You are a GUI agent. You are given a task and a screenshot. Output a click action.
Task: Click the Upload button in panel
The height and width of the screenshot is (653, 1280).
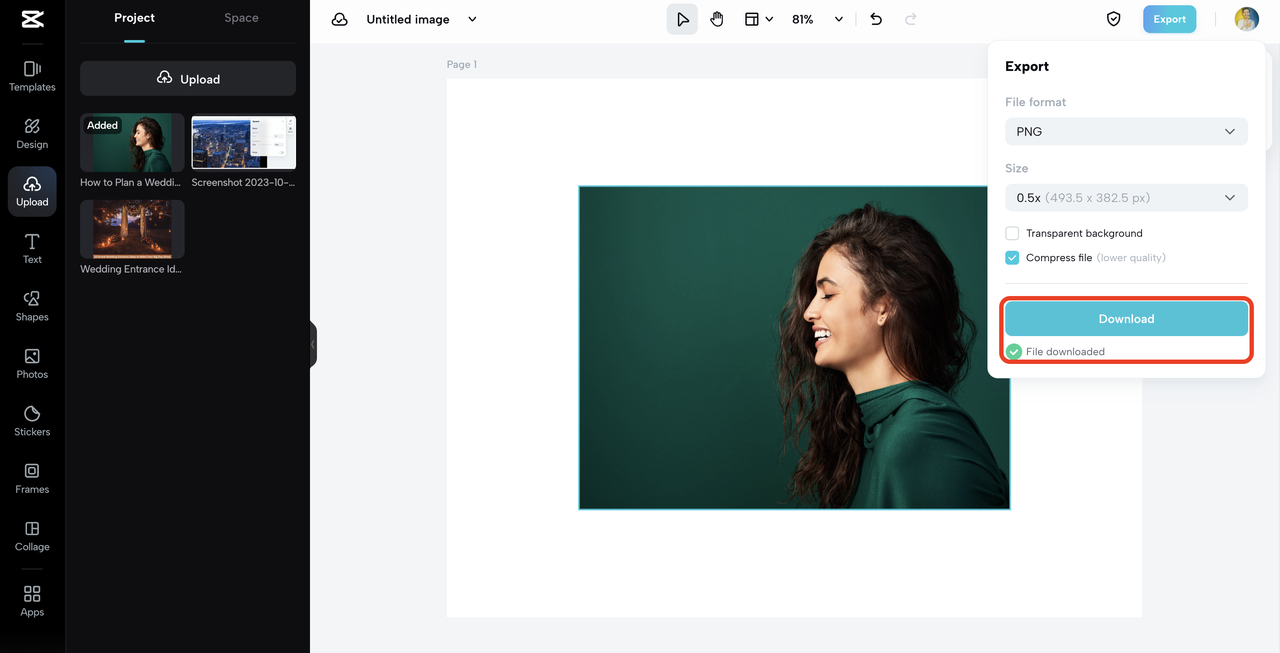point(188,78)
